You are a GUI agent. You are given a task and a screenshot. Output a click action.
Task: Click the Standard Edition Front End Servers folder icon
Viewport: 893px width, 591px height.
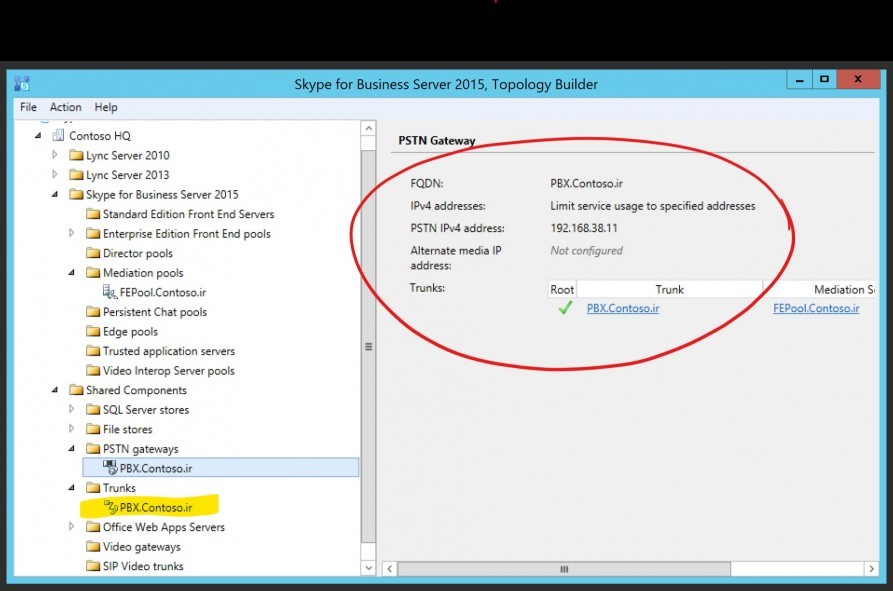click(x=93, y=214)
